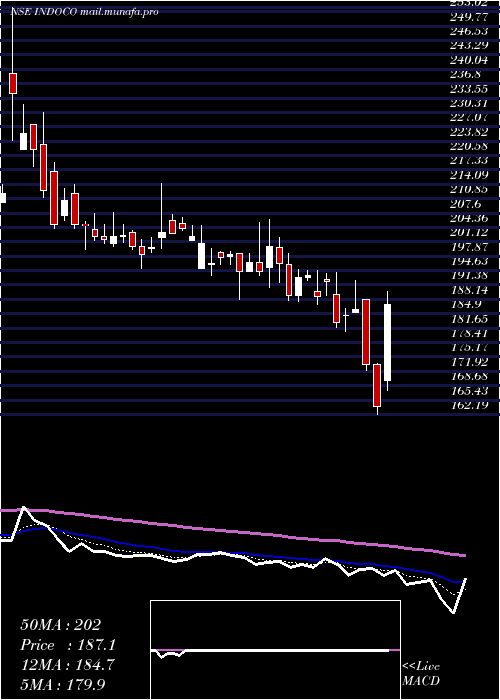Click the 162.19 price axis label
500x700 pixels.
[471, 404]
